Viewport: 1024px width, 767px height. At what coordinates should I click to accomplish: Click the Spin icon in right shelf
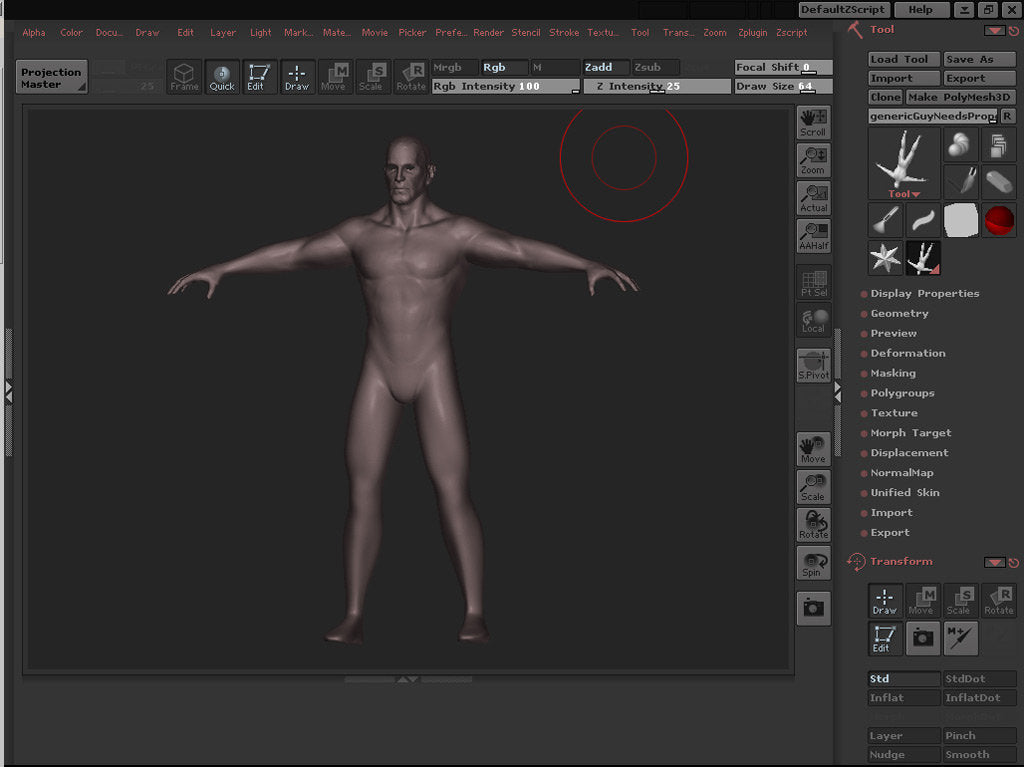click(813, 563)
